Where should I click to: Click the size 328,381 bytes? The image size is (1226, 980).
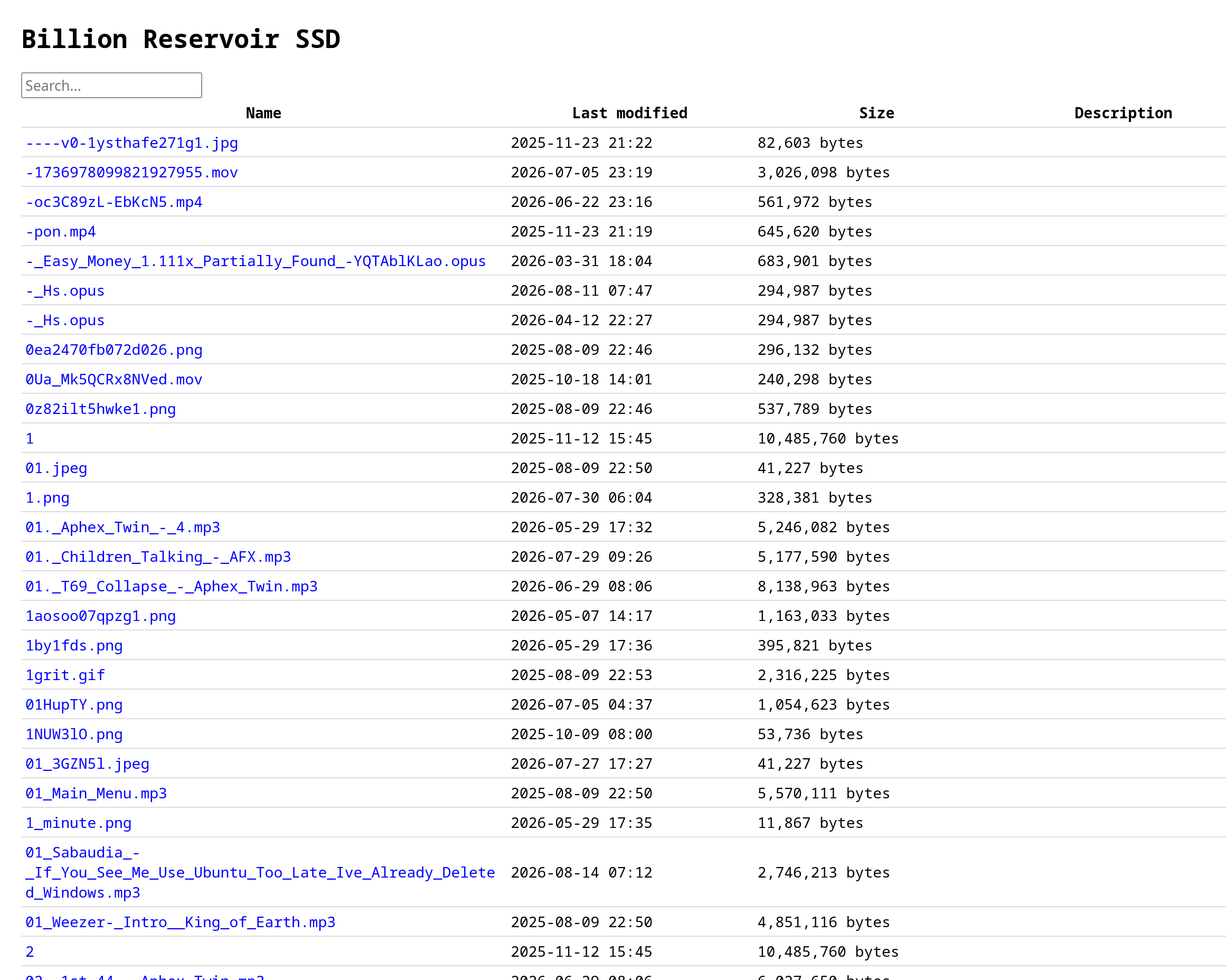(814, 498)
